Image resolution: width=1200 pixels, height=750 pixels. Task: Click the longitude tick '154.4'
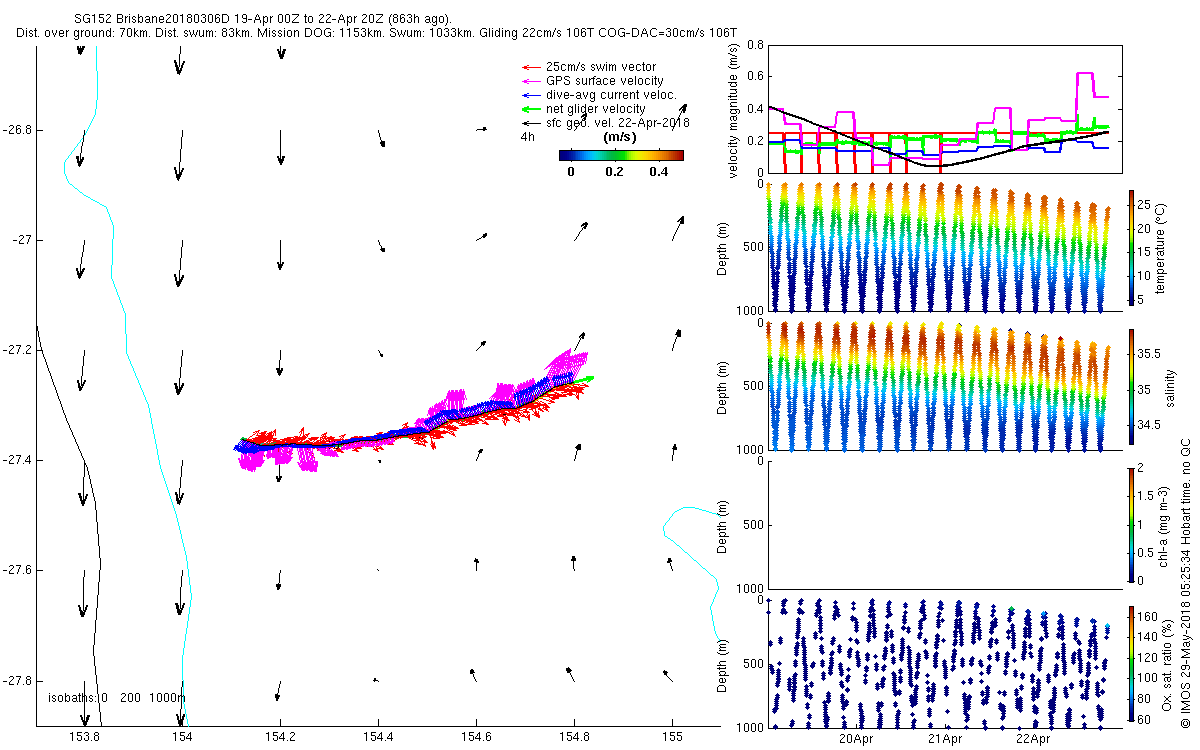click(379, 737)
